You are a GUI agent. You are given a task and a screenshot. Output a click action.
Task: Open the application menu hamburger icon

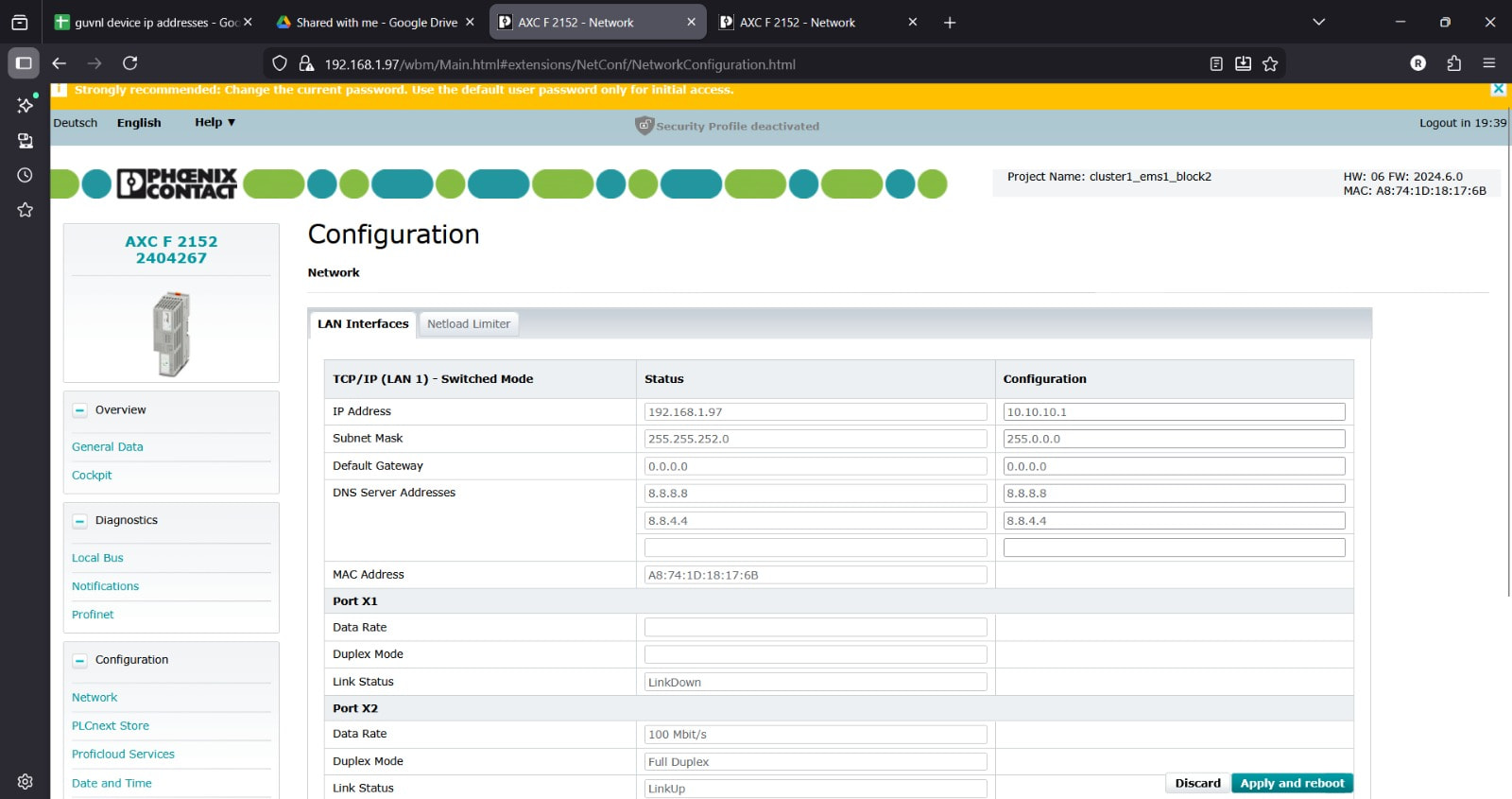point(1488,63)
